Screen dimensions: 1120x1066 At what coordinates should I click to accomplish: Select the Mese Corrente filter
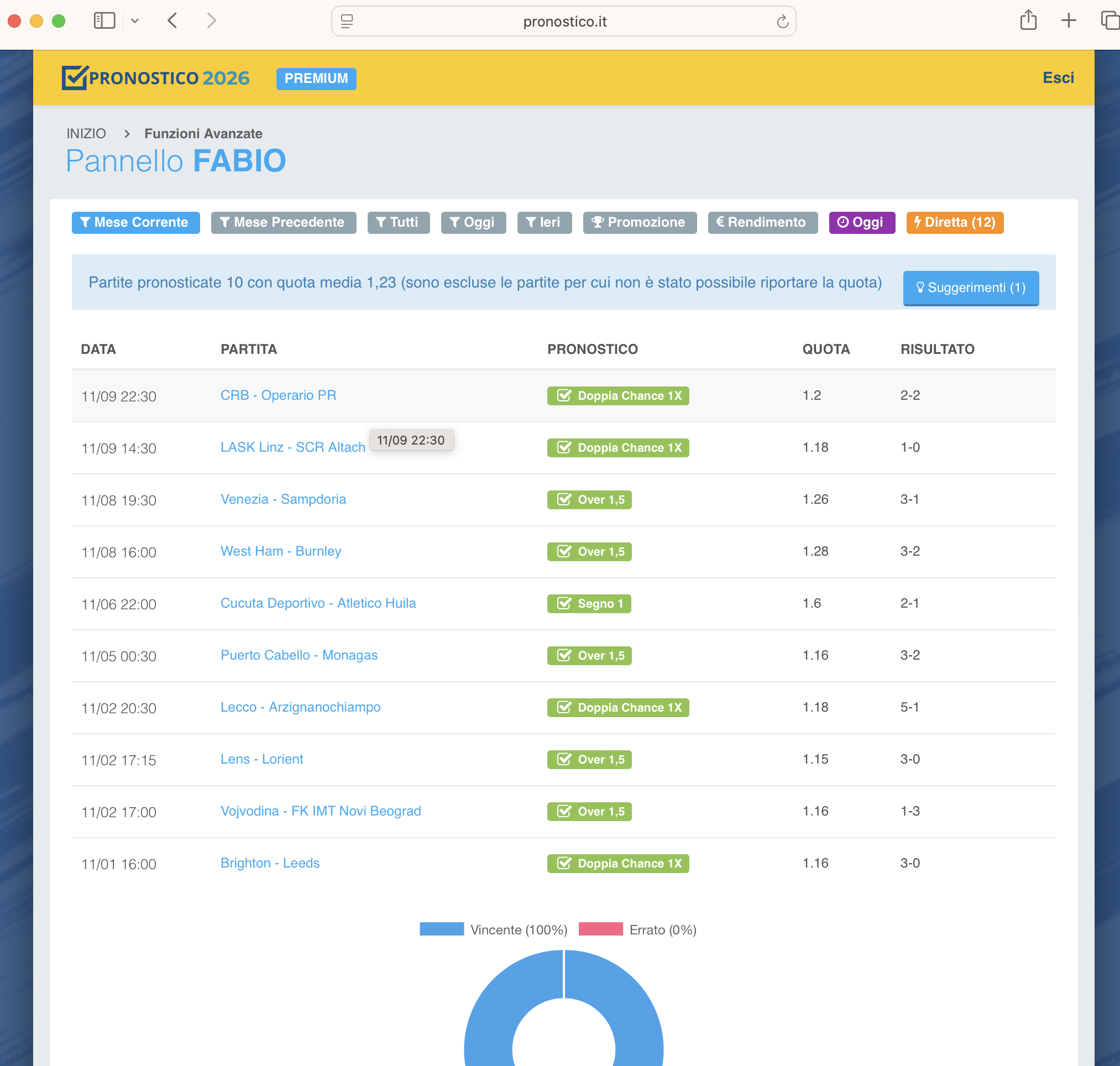pyautogui.click(x=135, y=222)
